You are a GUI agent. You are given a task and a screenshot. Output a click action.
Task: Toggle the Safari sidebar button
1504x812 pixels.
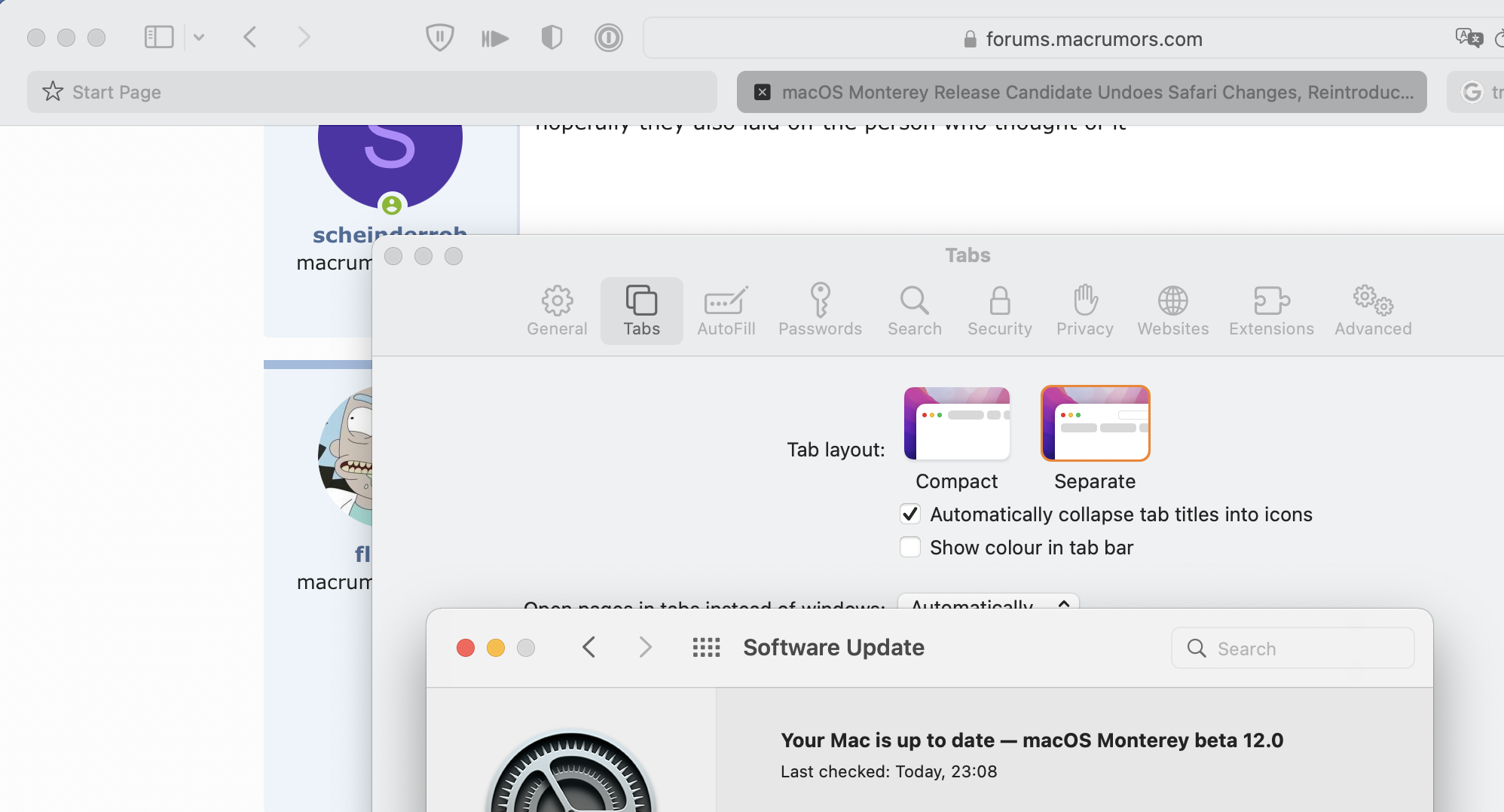(x=159, y=37)
